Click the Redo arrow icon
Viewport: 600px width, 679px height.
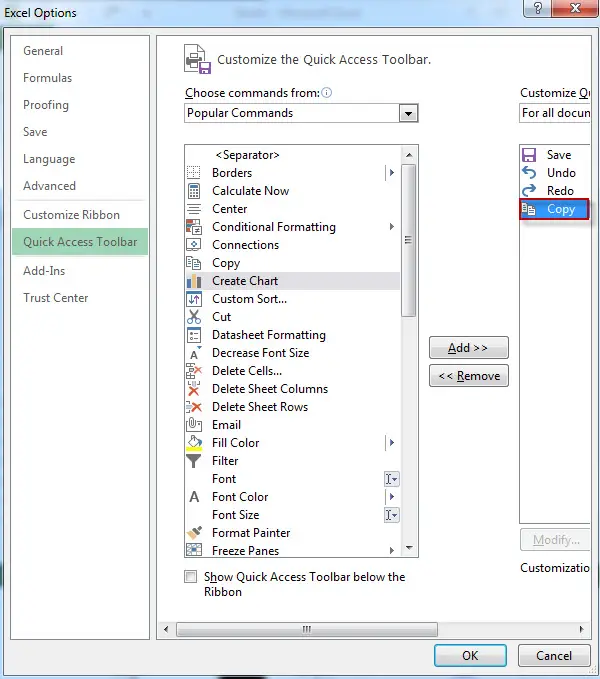(x=529, y=191)
